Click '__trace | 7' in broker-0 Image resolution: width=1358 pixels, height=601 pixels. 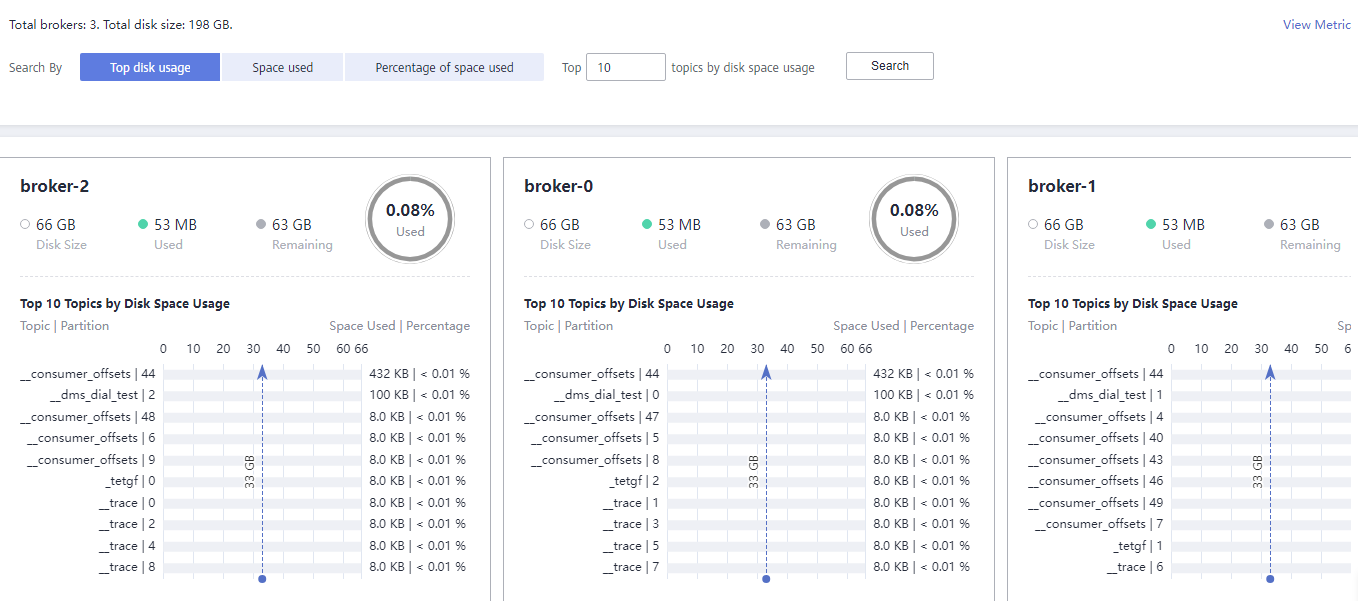[x=631, y=567]
